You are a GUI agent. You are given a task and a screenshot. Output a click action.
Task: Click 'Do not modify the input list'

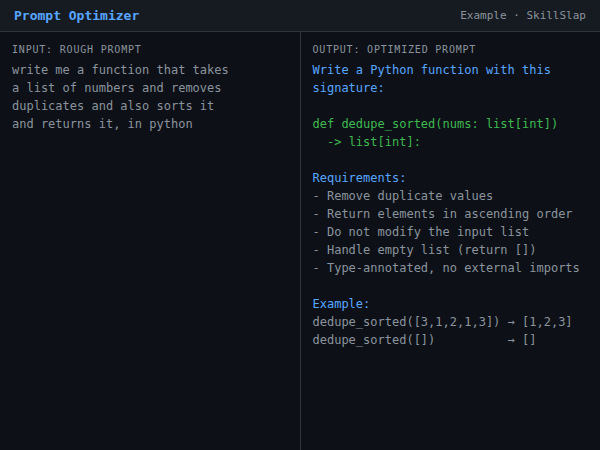point(420,232)
